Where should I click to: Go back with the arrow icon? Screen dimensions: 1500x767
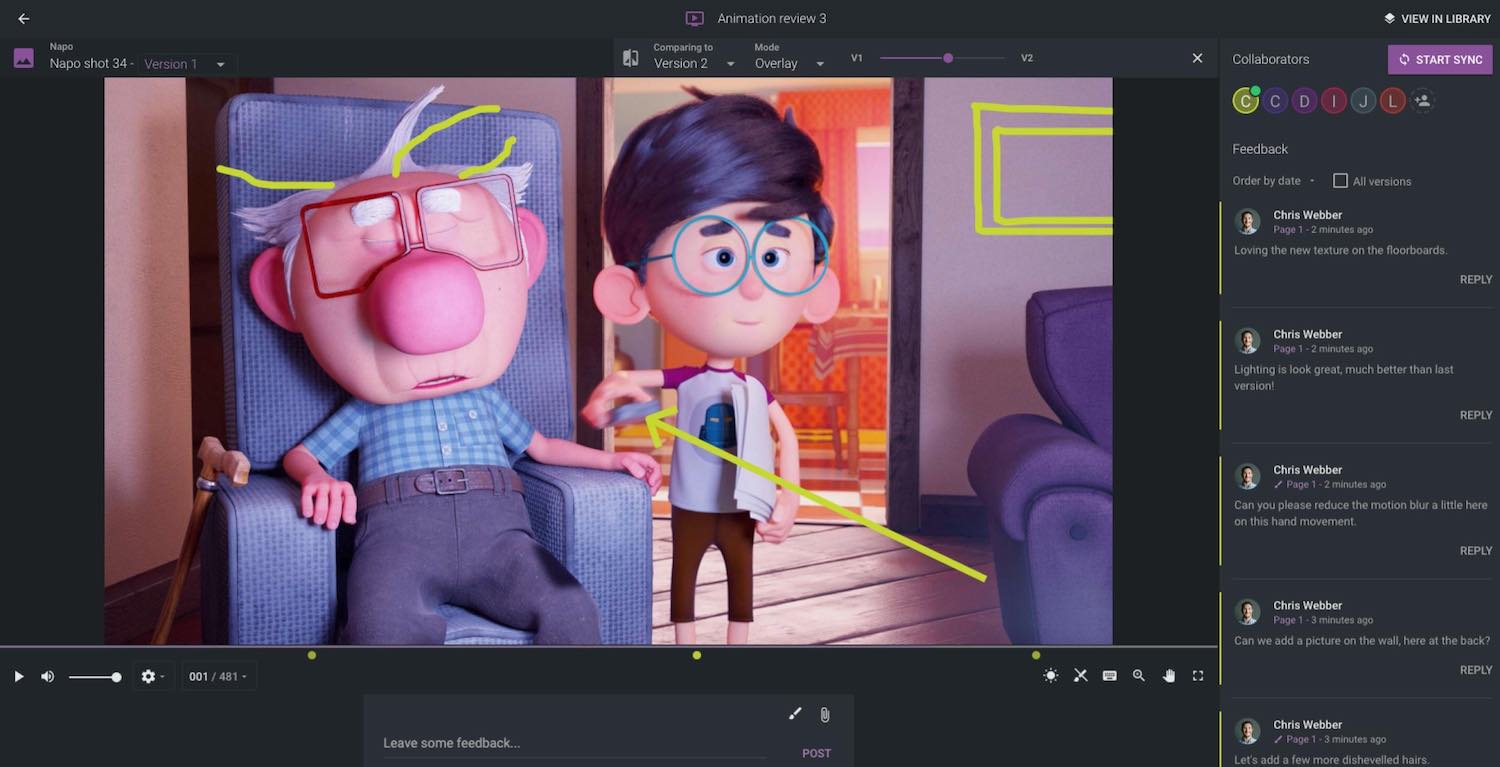click(x=24, y=18)
